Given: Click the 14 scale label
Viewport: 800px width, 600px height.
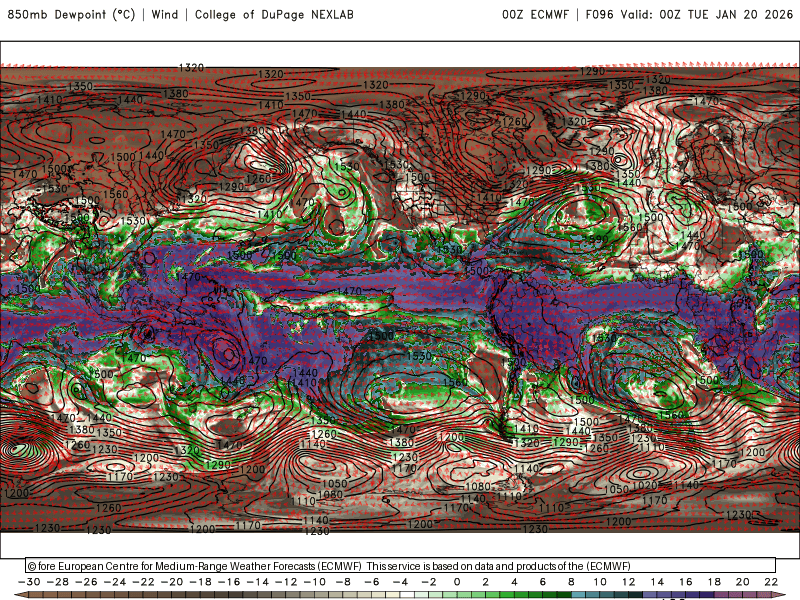Looking at the screenshot, I should pos(657,582).
